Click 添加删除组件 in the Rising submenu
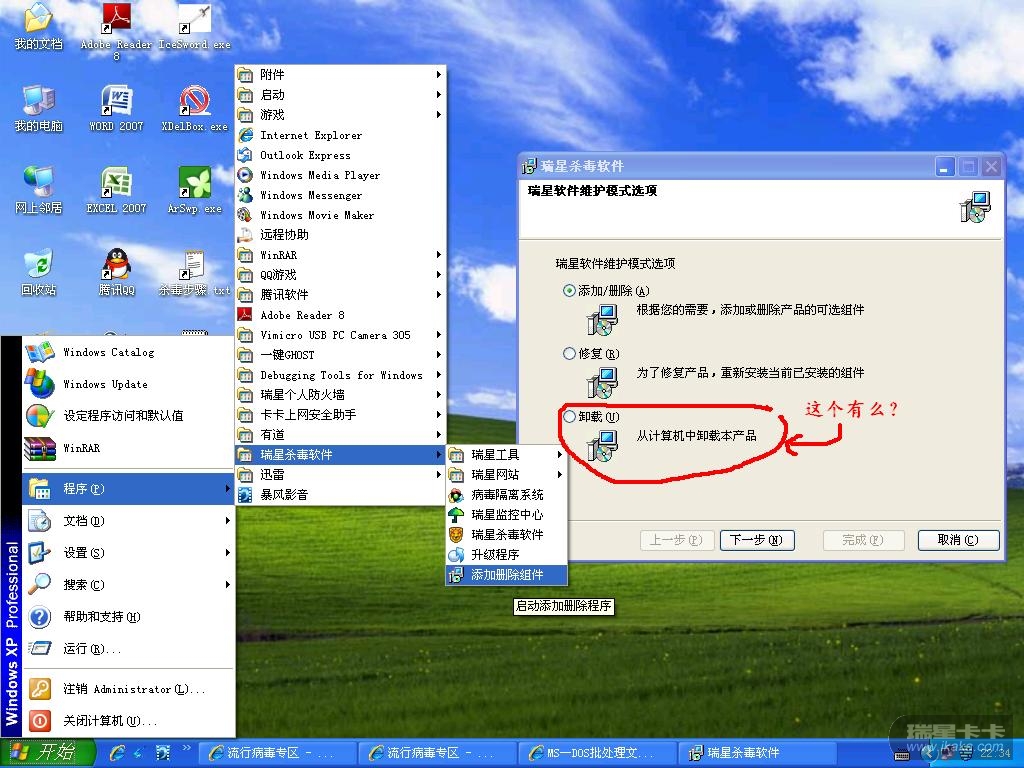This screenshot has width=1024, height=768. click(507, 575)
